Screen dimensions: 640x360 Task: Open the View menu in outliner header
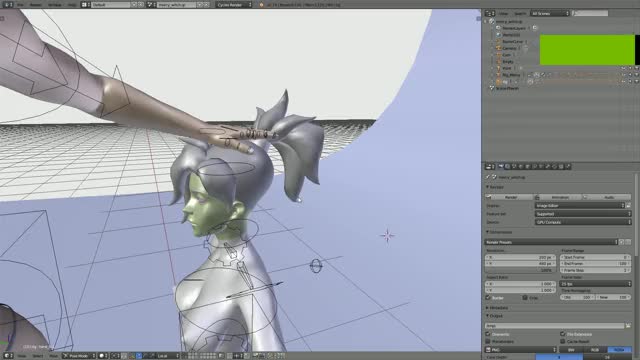tap(503, 13)
